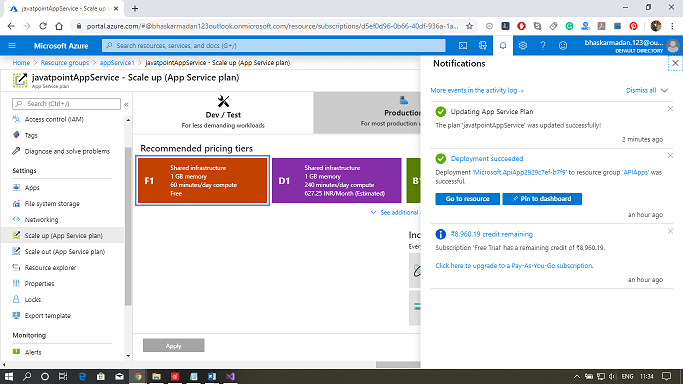683x384 pixels.
Task: Click the Notifications bell icon
Action: pos(503,46)
